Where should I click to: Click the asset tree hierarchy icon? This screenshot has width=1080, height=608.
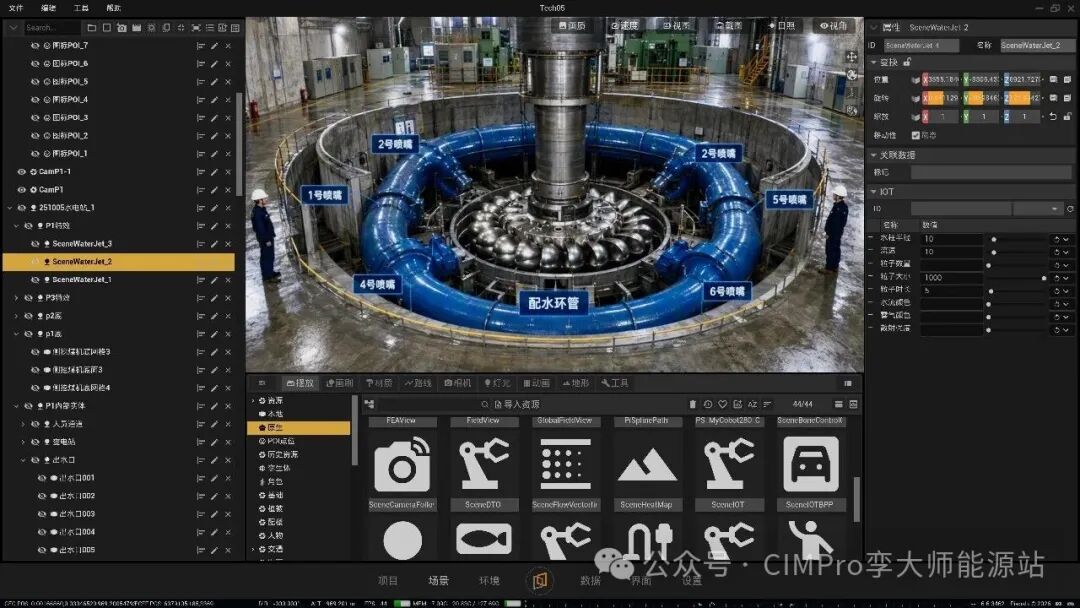pos(370,404)
